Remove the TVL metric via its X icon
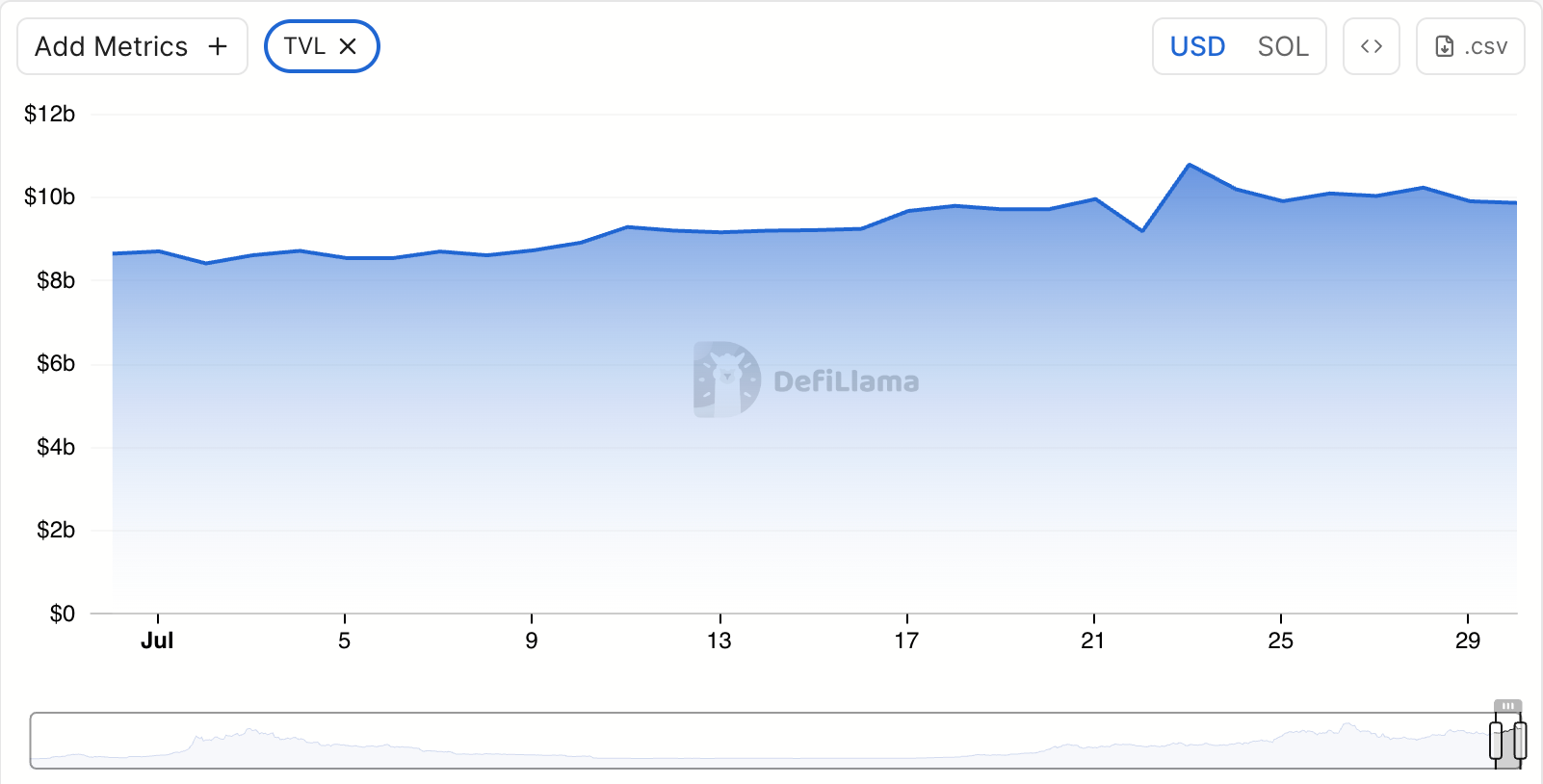 [348, 46]
